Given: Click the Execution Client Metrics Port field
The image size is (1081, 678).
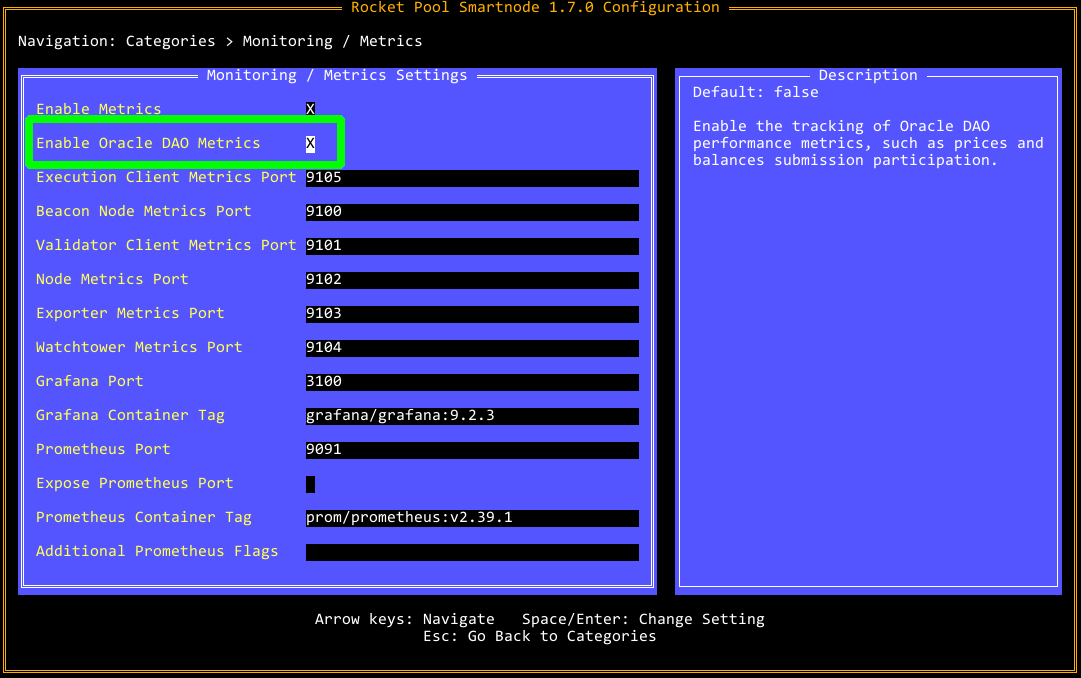Looking at the screenshot, I should pyautogui.click(x=472, y=178).
